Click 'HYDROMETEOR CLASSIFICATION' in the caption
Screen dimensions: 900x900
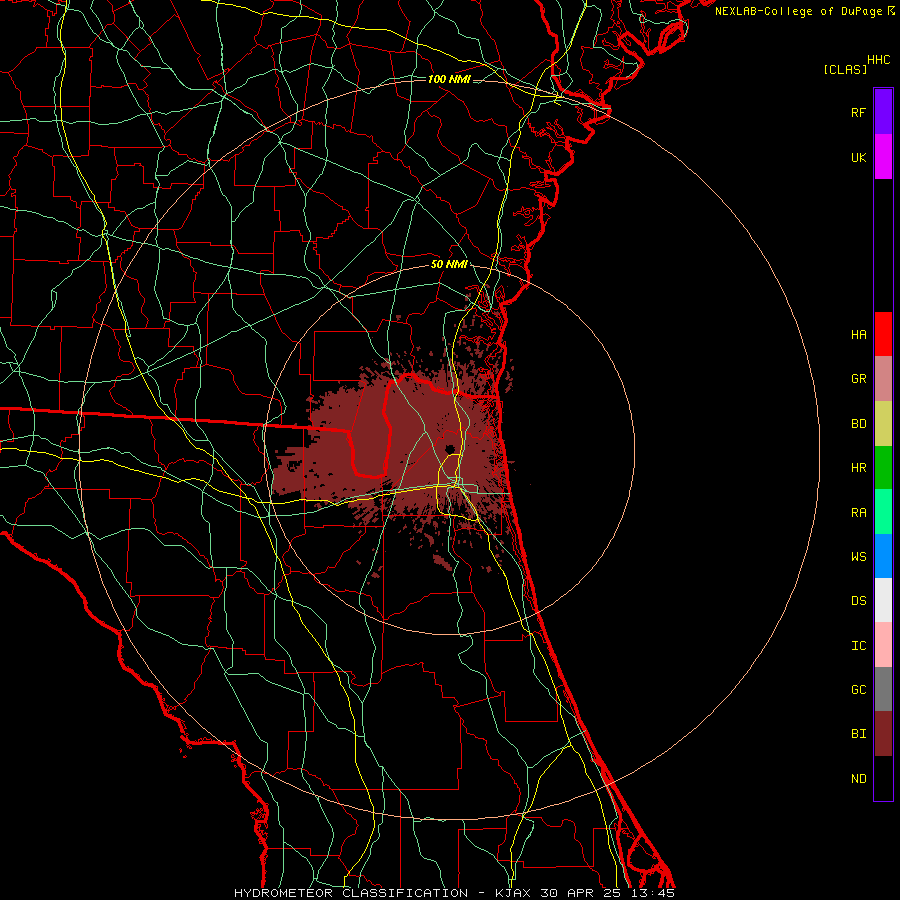pyautogui.click(x=351, y=893)
